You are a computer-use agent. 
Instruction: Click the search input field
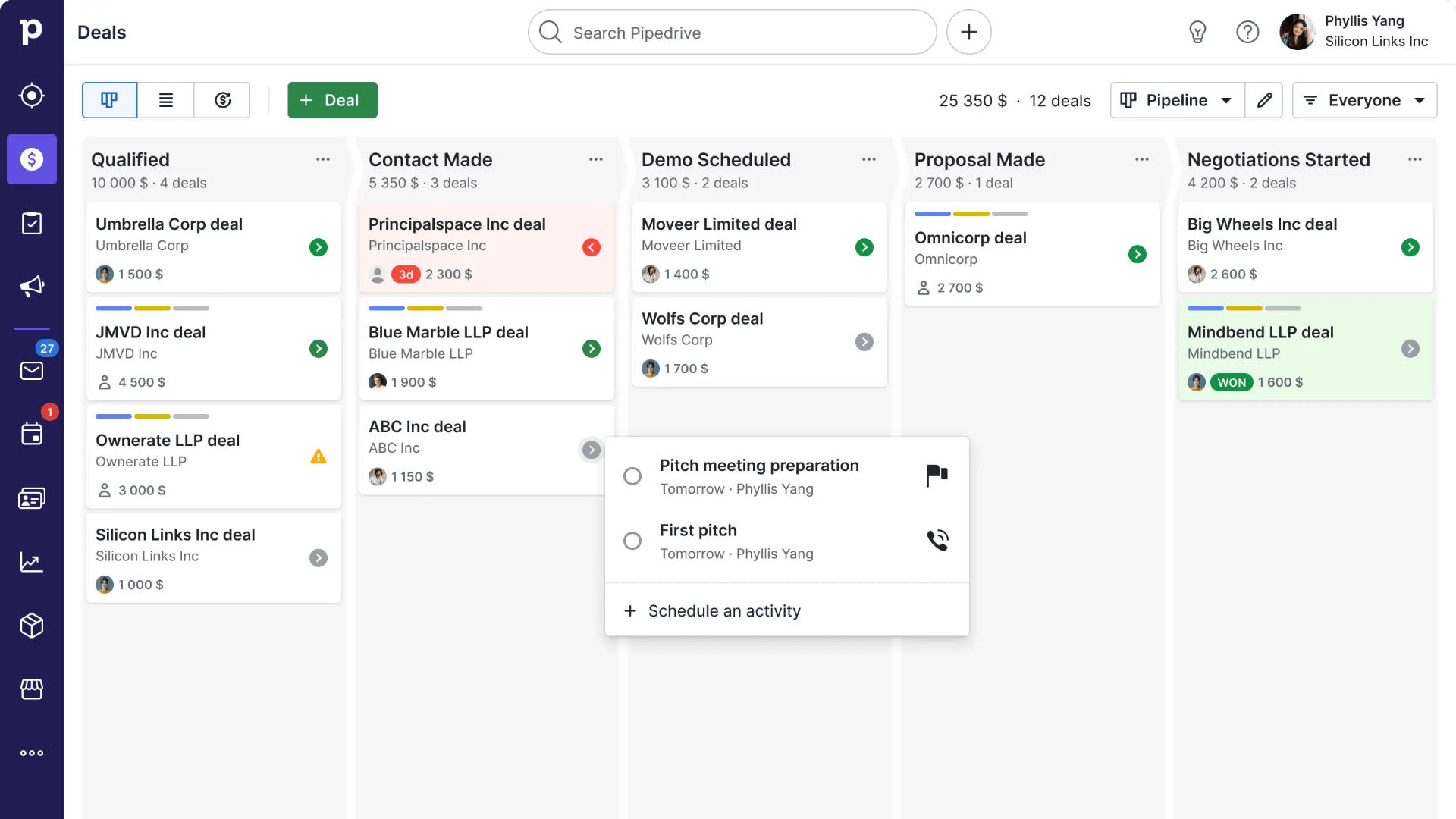coord(732,32)
